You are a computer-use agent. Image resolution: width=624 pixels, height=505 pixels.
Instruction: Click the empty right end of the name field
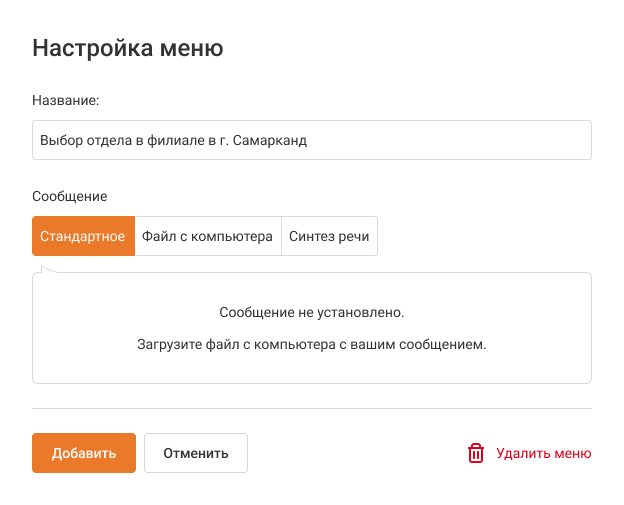(500, 140)
